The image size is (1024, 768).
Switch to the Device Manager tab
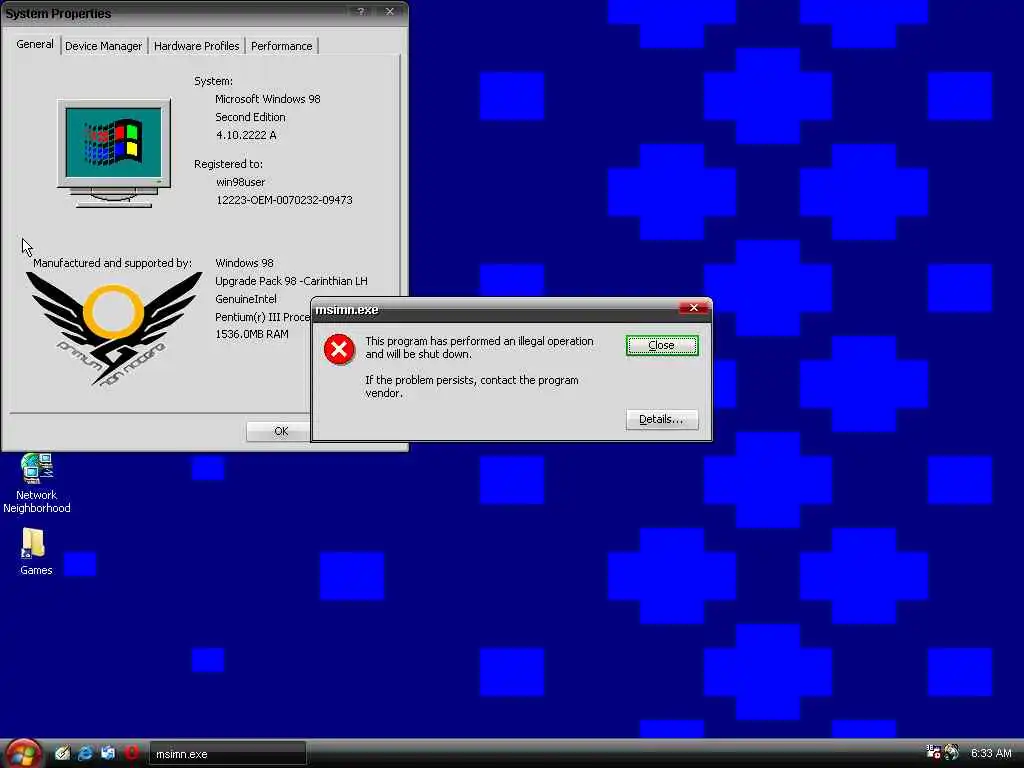tap(103, 46)
